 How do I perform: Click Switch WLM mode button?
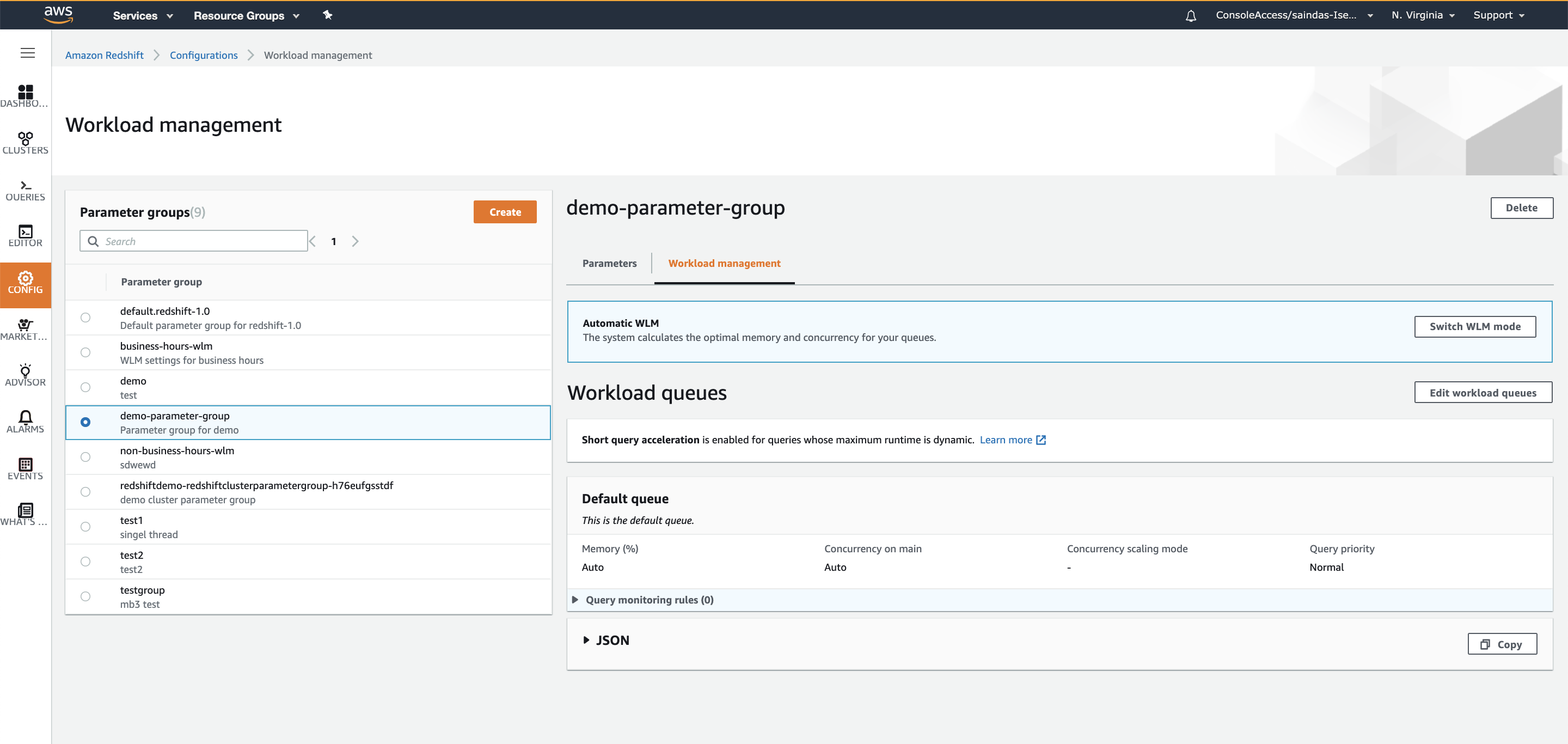pos(1475,326)
